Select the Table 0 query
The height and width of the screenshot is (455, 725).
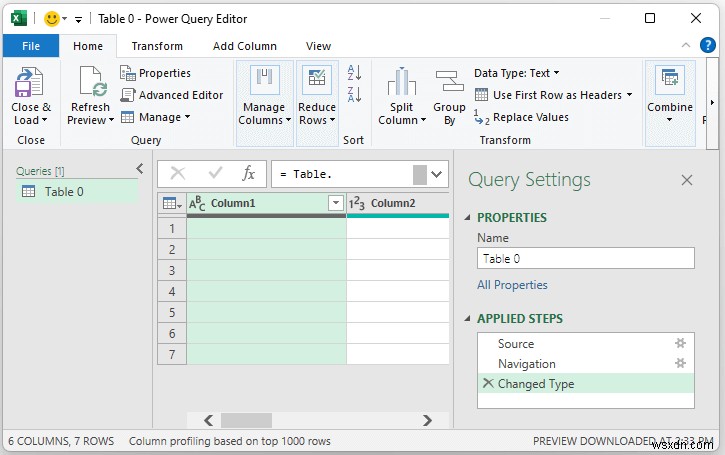(x=77, y=191)
